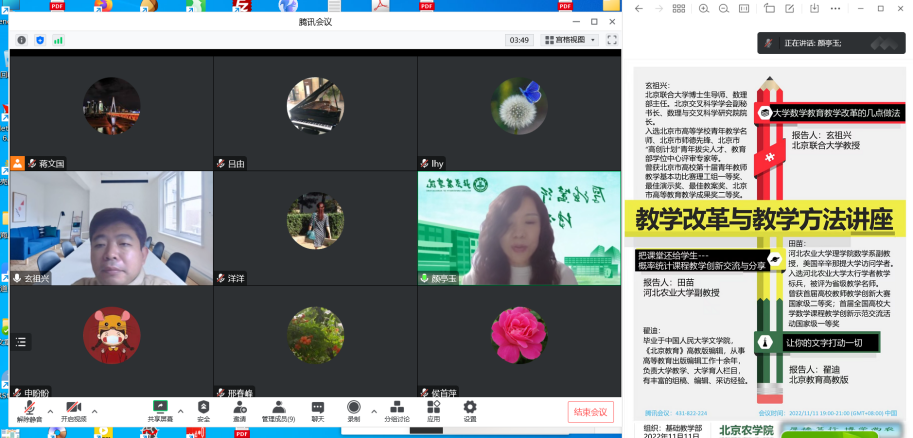This screenshot has height=438, width=913.
Task: Go forward in the image viewer
Action: 659,9
